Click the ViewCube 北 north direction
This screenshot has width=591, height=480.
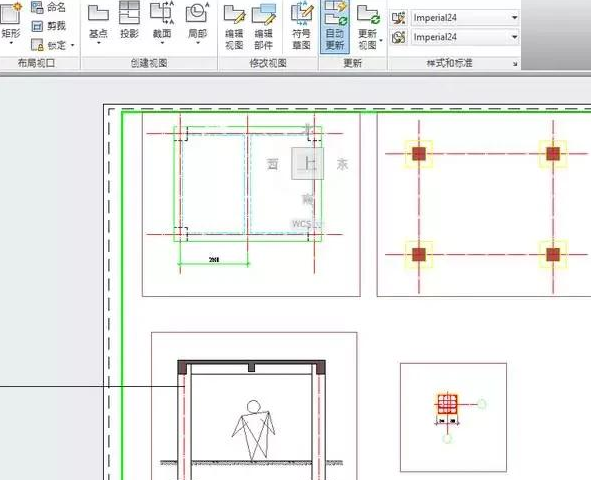coord(309,129)
